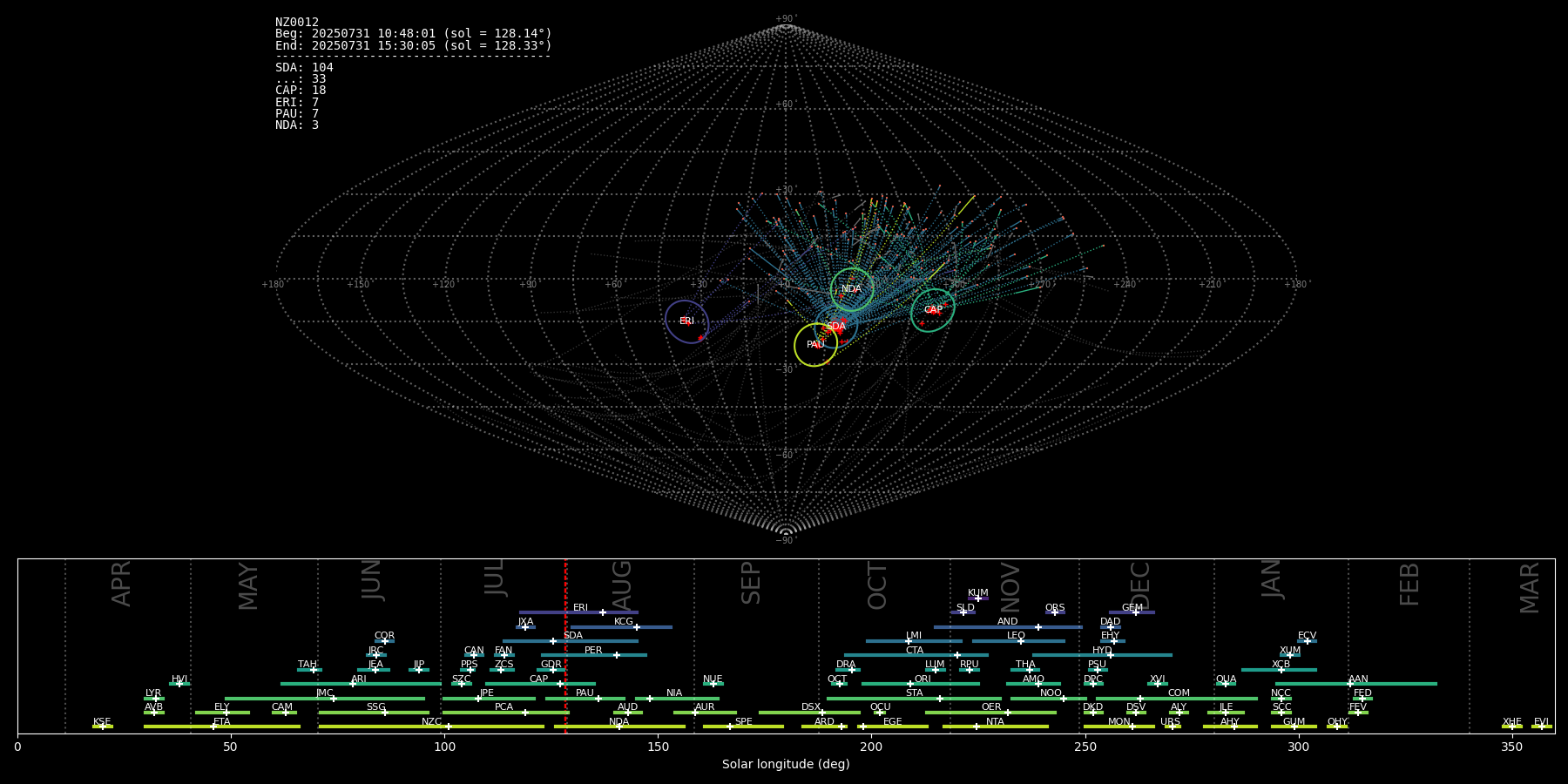The height and width of the screenshot is (784, 1568).
Task: Select the SLD shower bar in timeline
Action: pos(963,612)
